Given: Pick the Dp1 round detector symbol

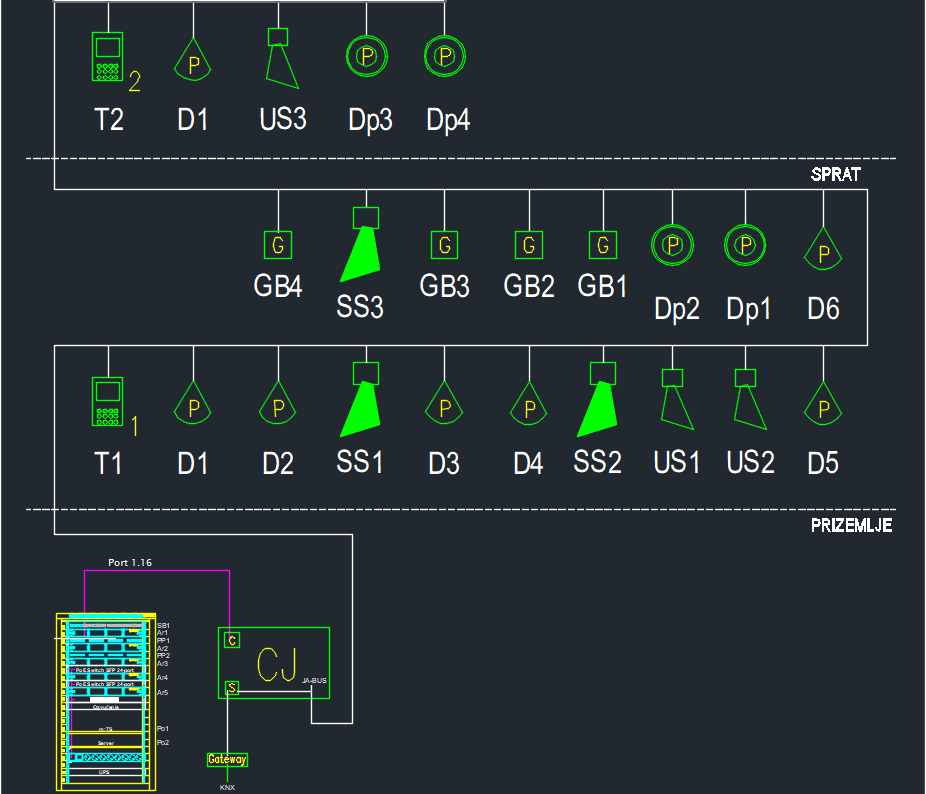Looking at the screenshot, I should coord(744,244).
